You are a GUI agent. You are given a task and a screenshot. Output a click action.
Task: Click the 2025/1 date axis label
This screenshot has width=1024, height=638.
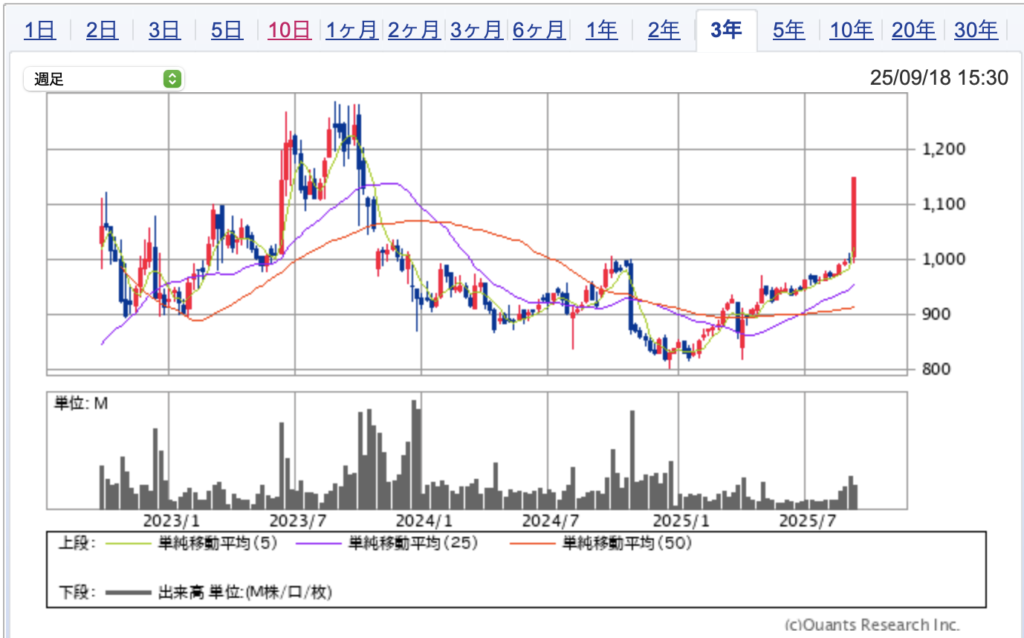680,521
